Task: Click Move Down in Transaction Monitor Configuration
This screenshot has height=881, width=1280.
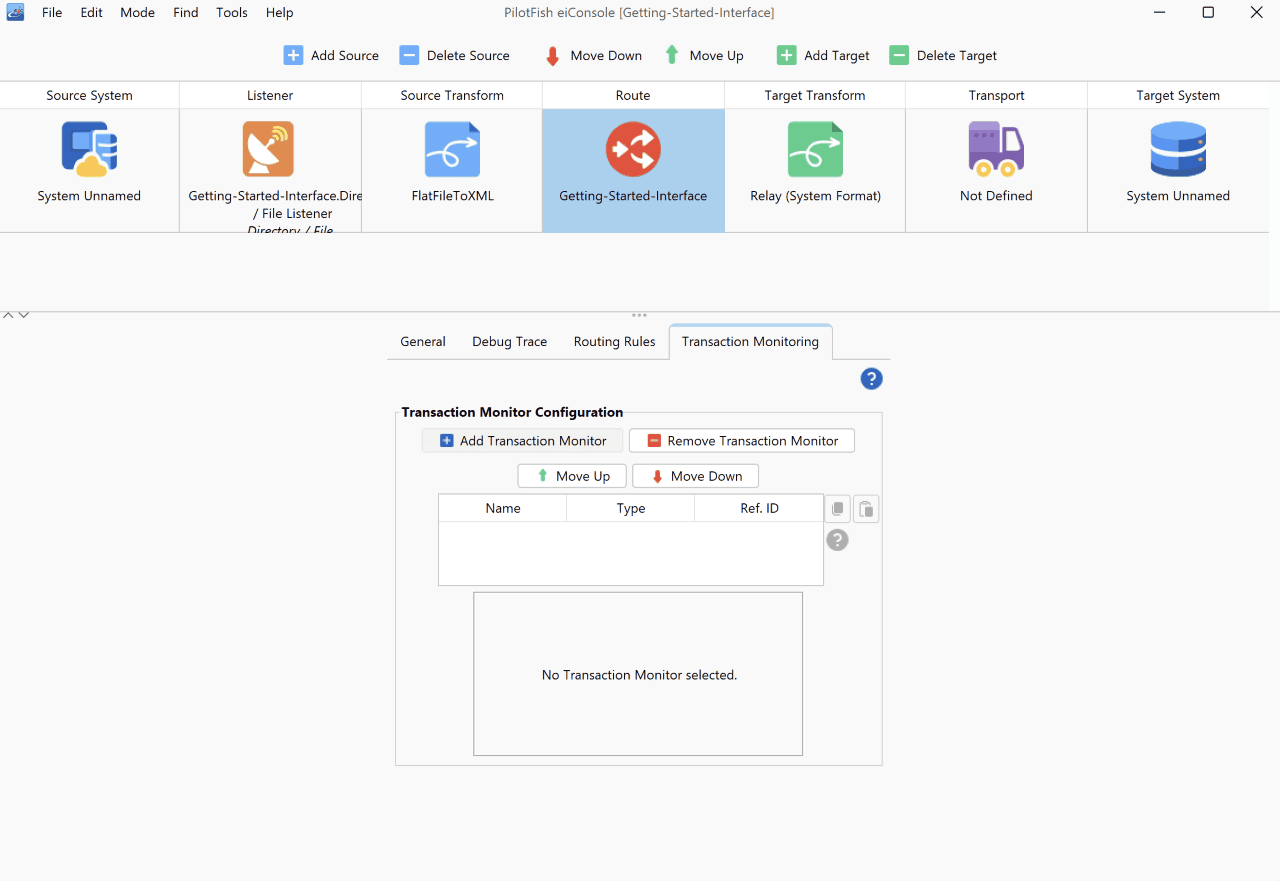Action: coord(695,476)
